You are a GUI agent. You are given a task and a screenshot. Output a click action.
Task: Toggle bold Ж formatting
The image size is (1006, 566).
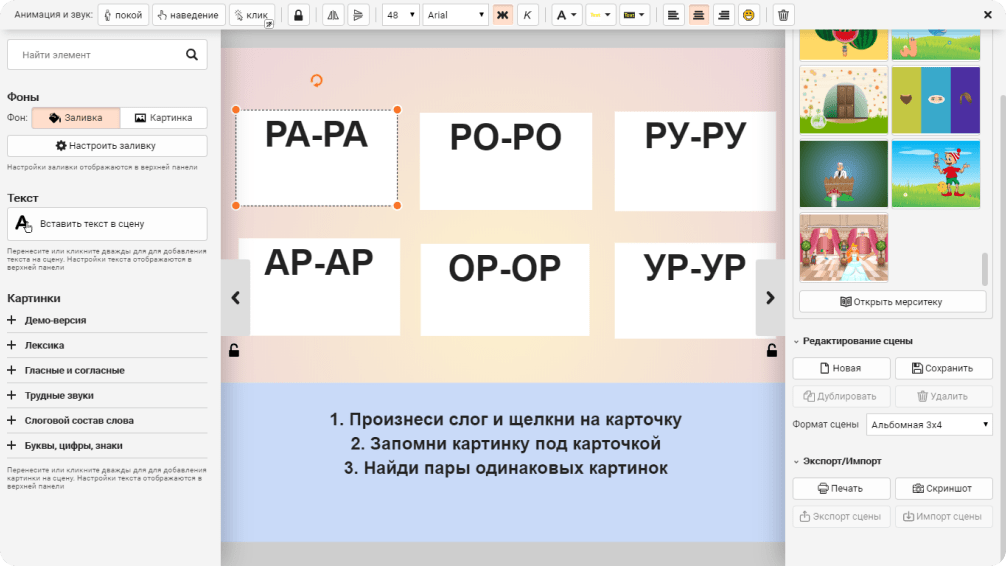503,15
